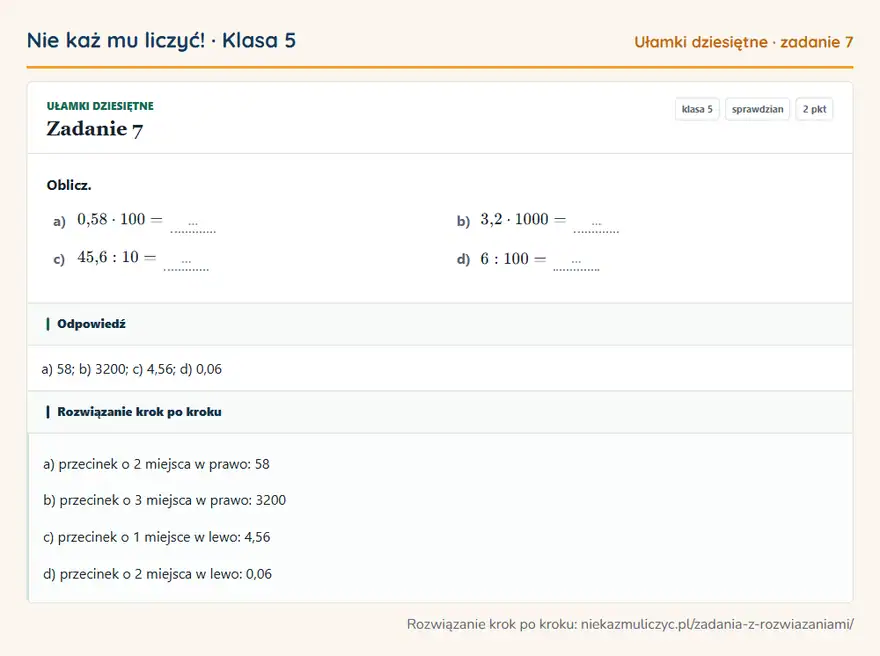Screen dimensions: 880x656
Task: Click the 'Zadanie 7' heading
Action: [x=94, y=129]
